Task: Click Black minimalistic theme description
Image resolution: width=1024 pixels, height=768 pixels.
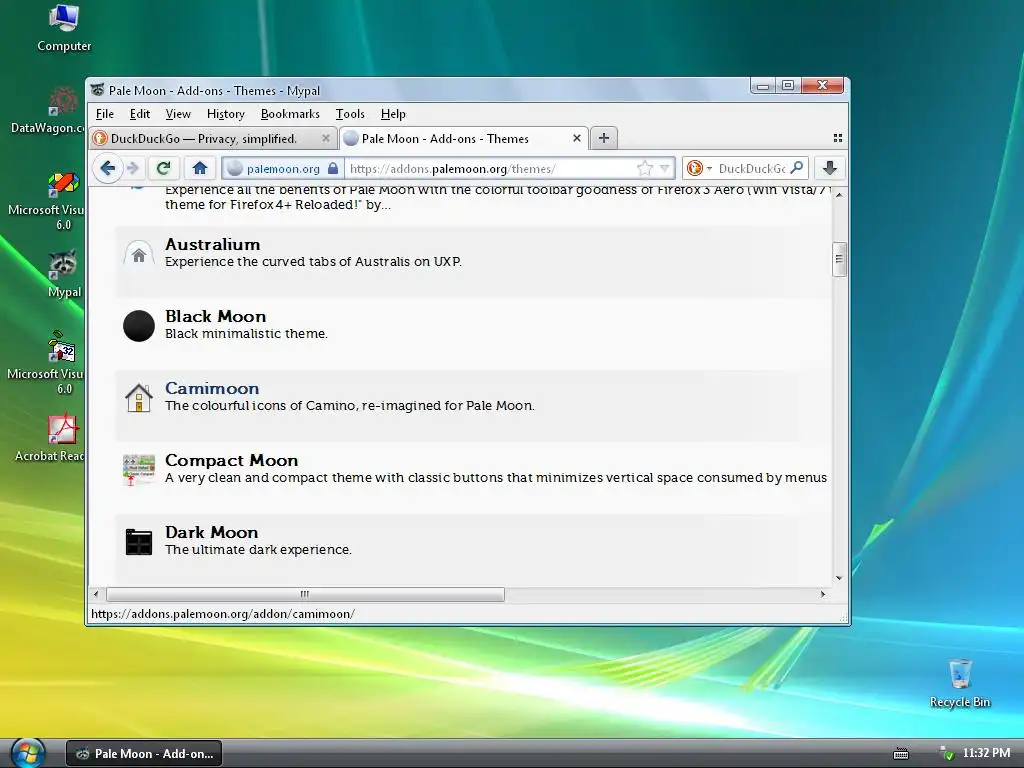Action: point(246,334)
